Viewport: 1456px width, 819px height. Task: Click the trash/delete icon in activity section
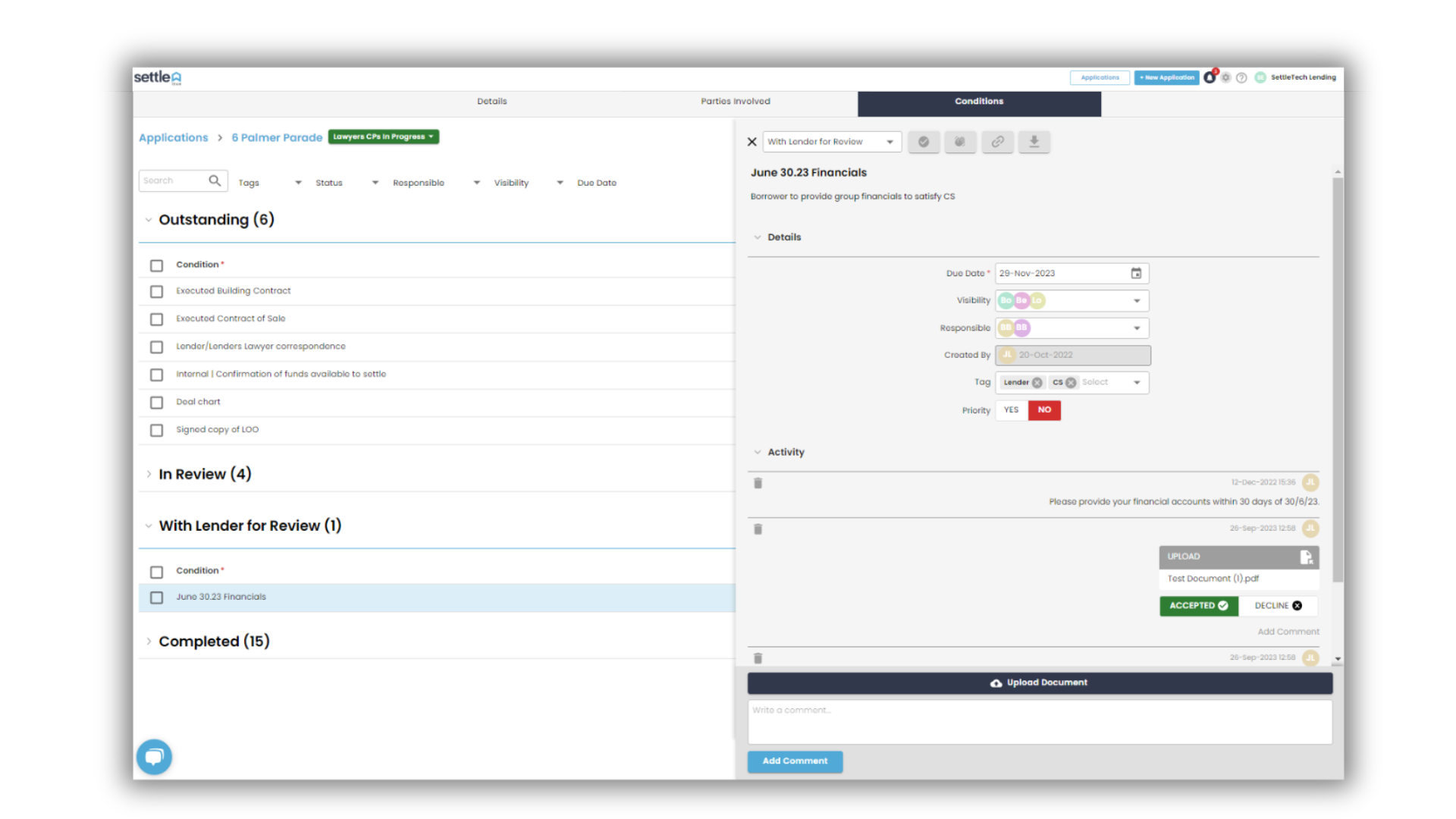758,483
